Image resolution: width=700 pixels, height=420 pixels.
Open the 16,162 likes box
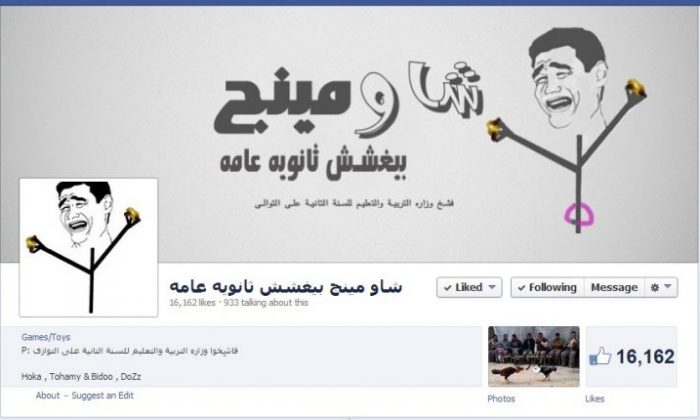[632, 356]
